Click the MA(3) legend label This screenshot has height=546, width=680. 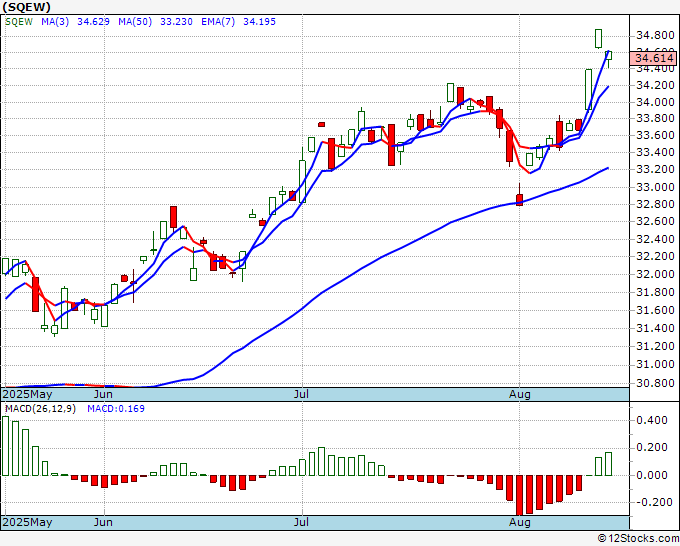click(x=55, y=22)
